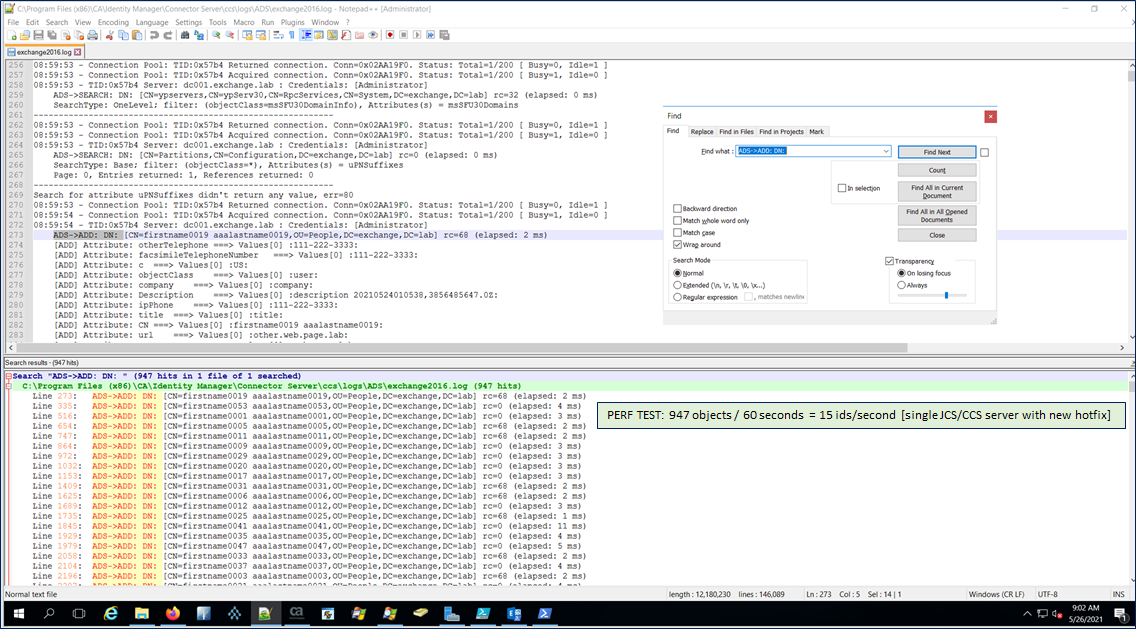
Task: Click the Print toolbar icon
Action: pos(92,35)
